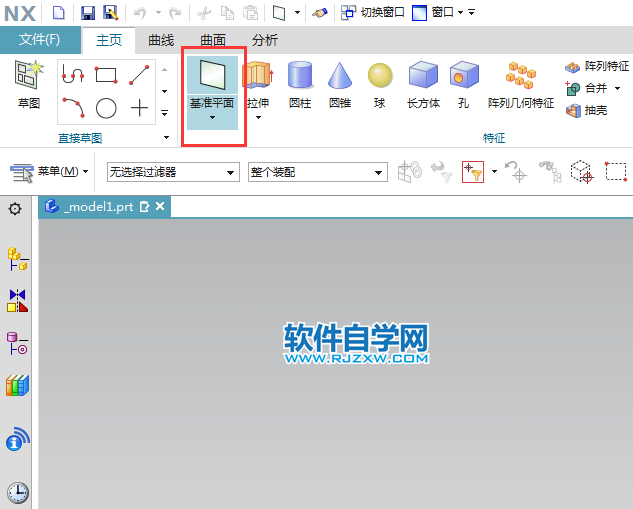Click the eraser-like icon in quick access toolbar

coord(320,13)
